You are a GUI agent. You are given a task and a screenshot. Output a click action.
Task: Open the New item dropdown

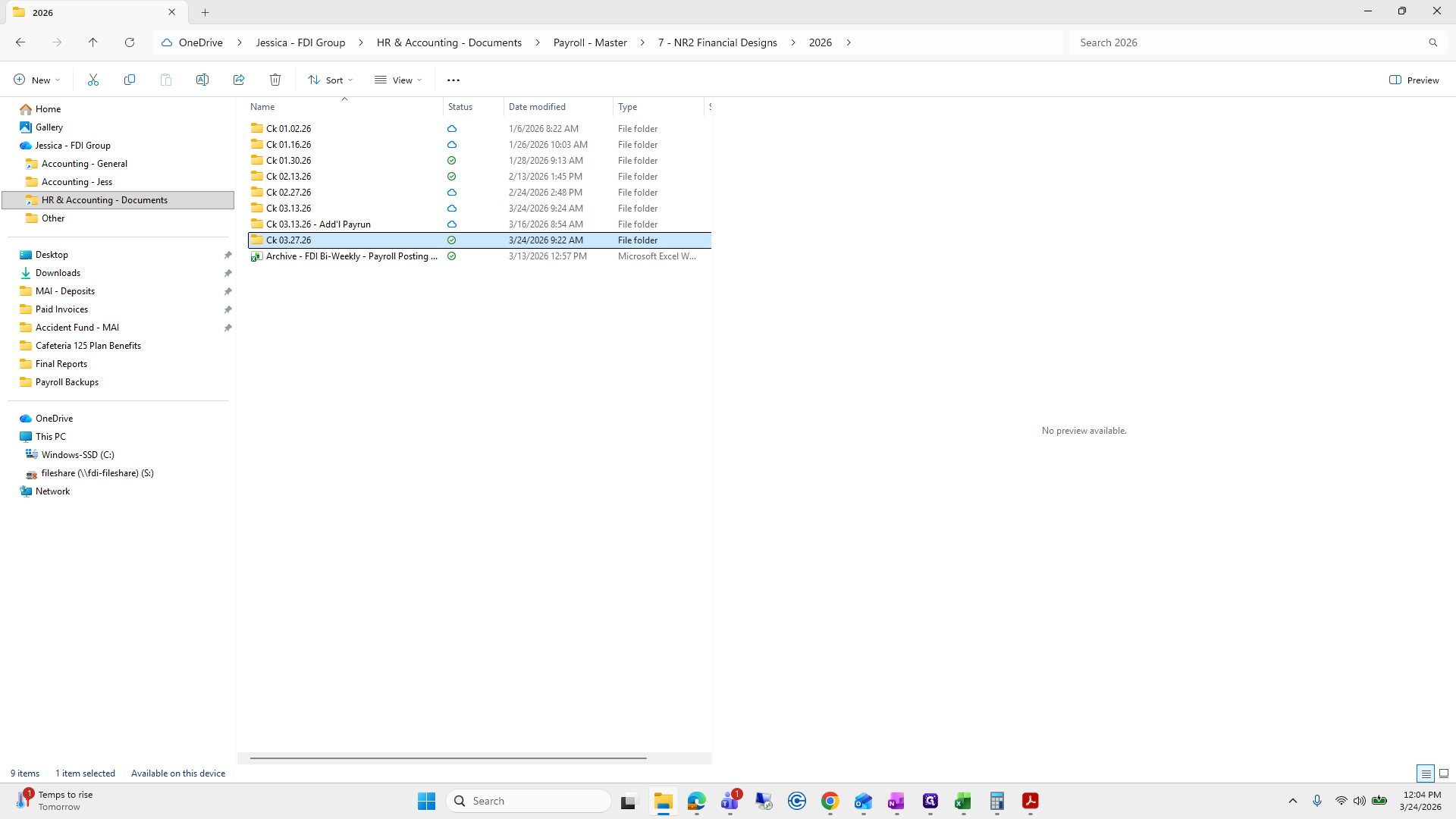(x=36, y=80)
